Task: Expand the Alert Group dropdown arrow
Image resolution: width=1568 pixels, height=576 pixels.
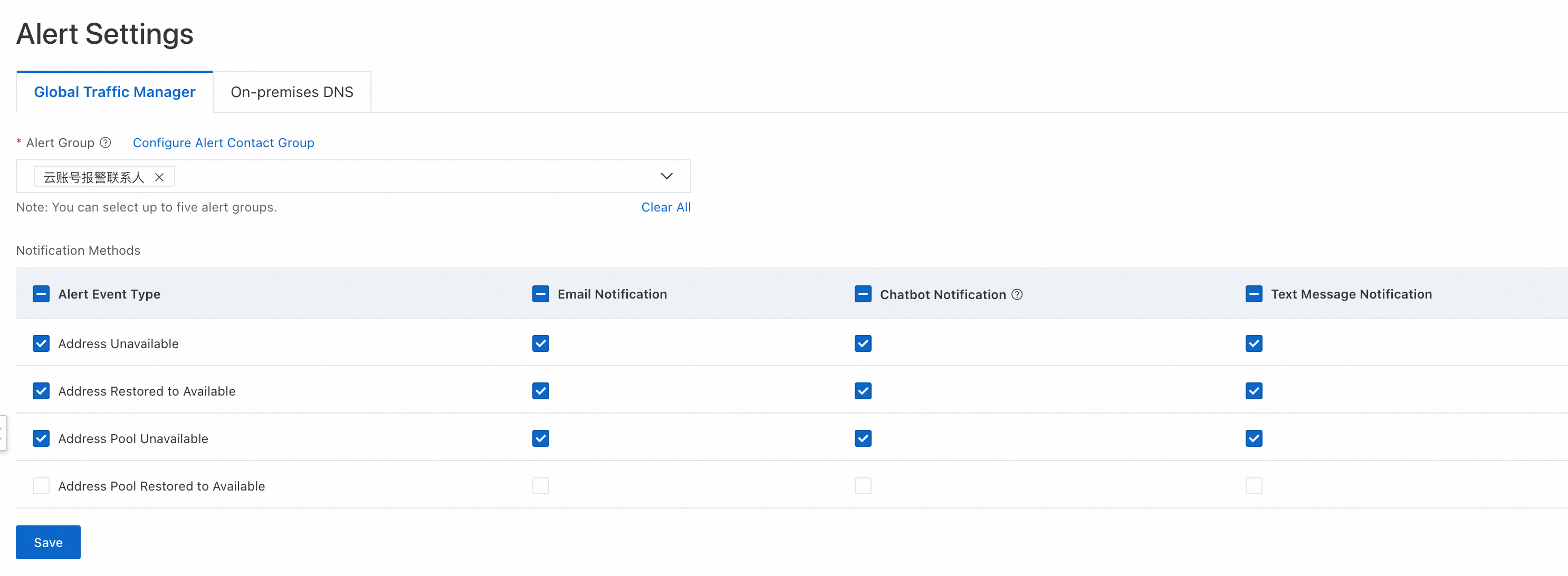Action: [x=666, y=176]
